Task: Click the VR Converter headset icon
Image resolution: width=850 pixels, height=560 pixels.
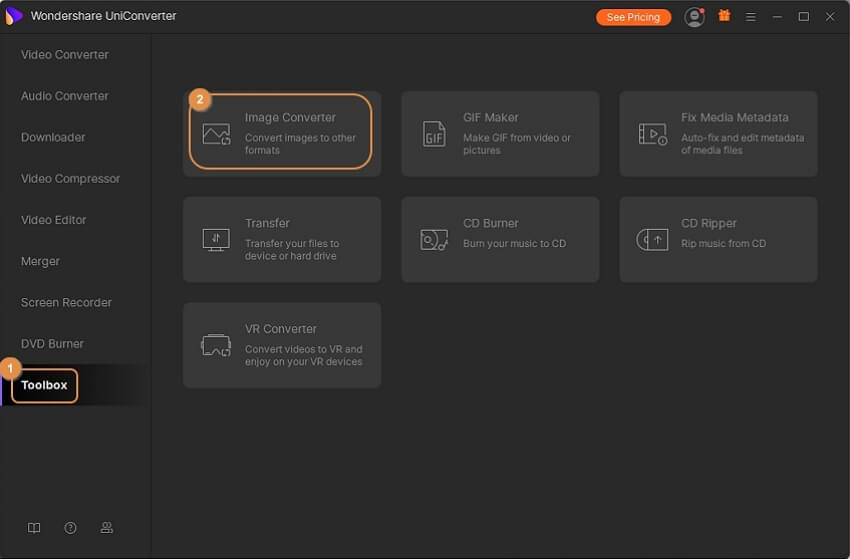Action: [216, 345]
